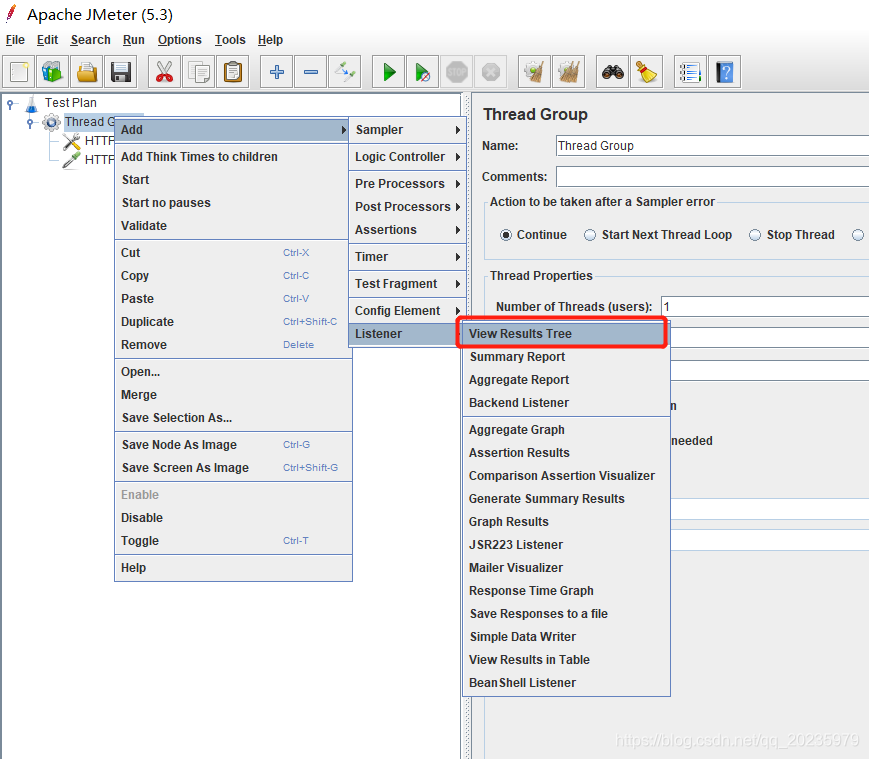
Task: Expand the Assertions submenu
Action: tap(407, 229)
